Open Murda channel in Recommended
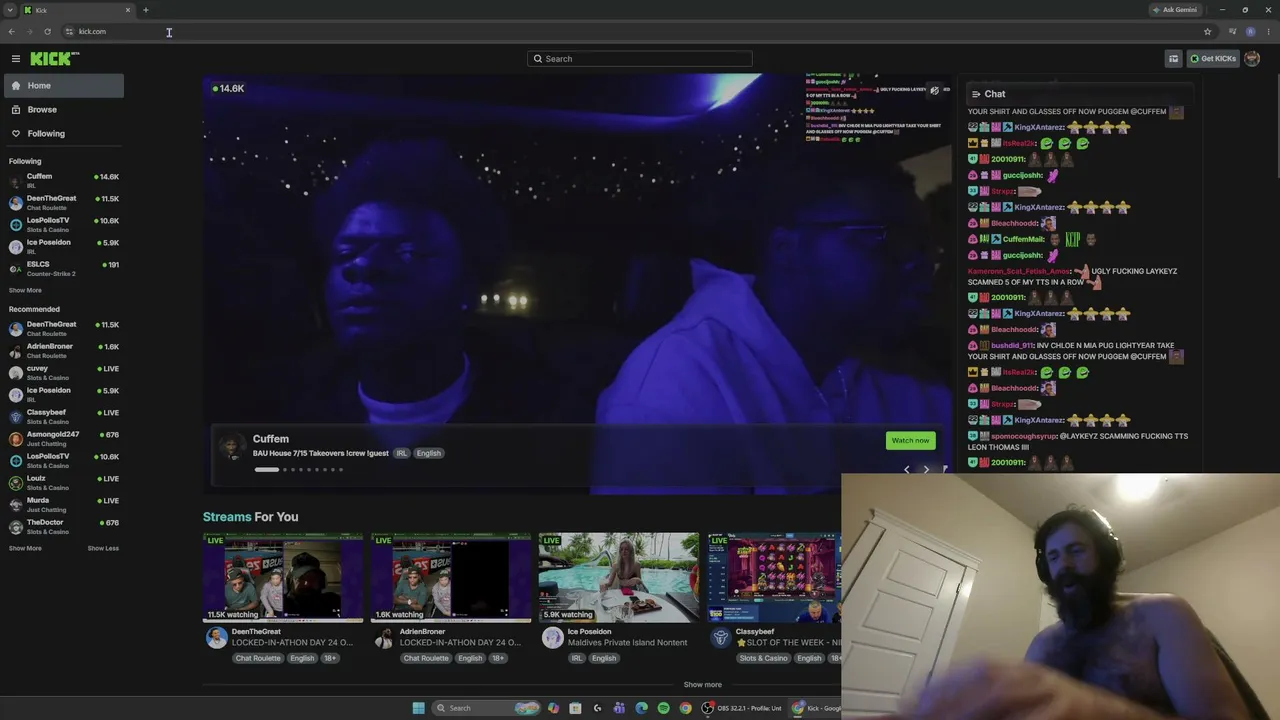1280x720 pixels. click(x=64, y=505)
